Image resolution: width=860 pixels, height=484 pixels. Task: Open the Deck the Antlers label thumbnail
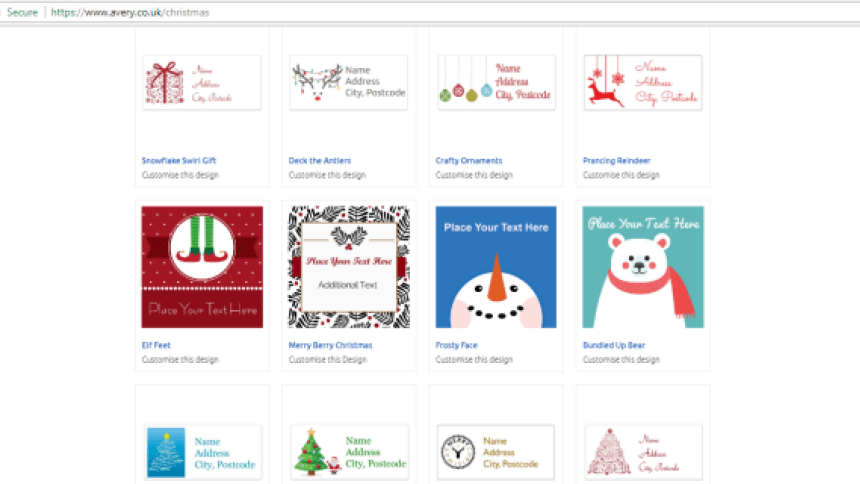(x=349, y=82)
